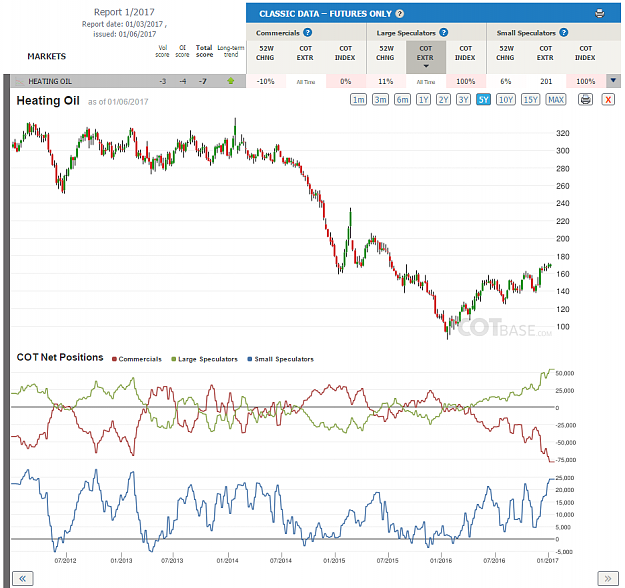Click the Vol score column header
Image resolution: width=625 pixels, height=588 pixels.
tap(162, 51)
